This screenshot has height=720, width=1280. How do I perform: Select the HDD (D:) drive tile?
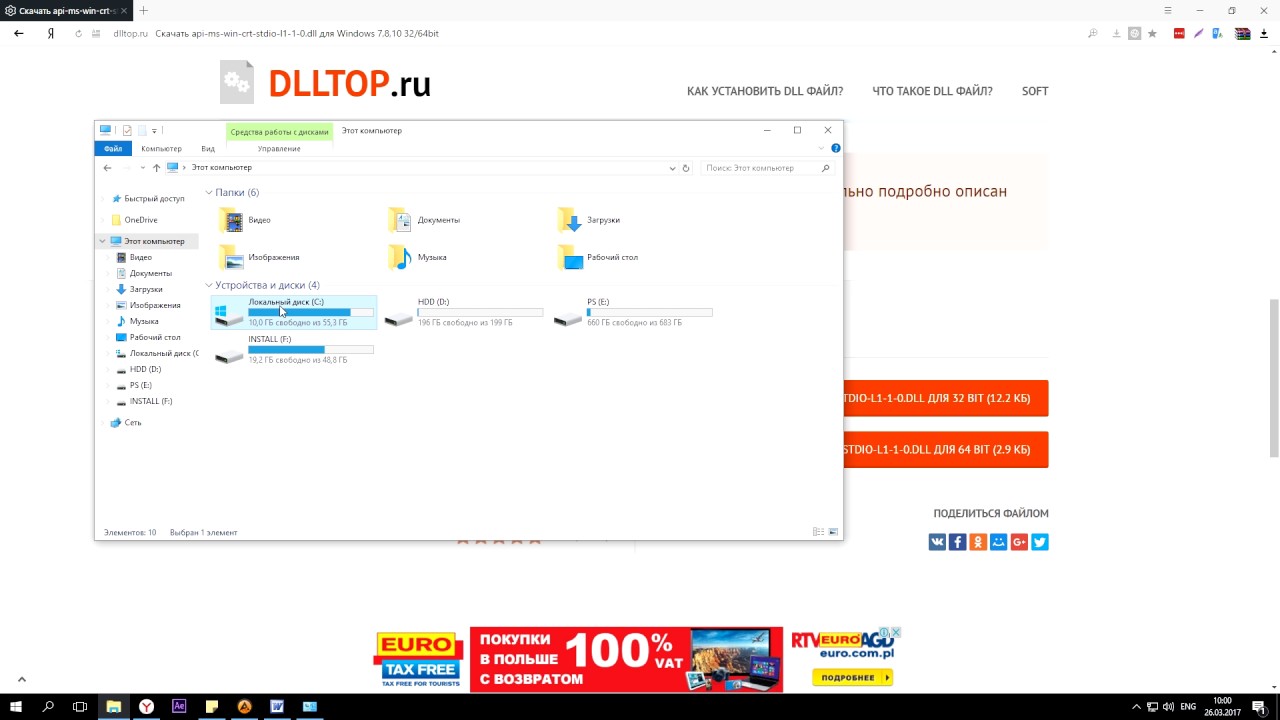pyautogui.click(x=464, y=312)
